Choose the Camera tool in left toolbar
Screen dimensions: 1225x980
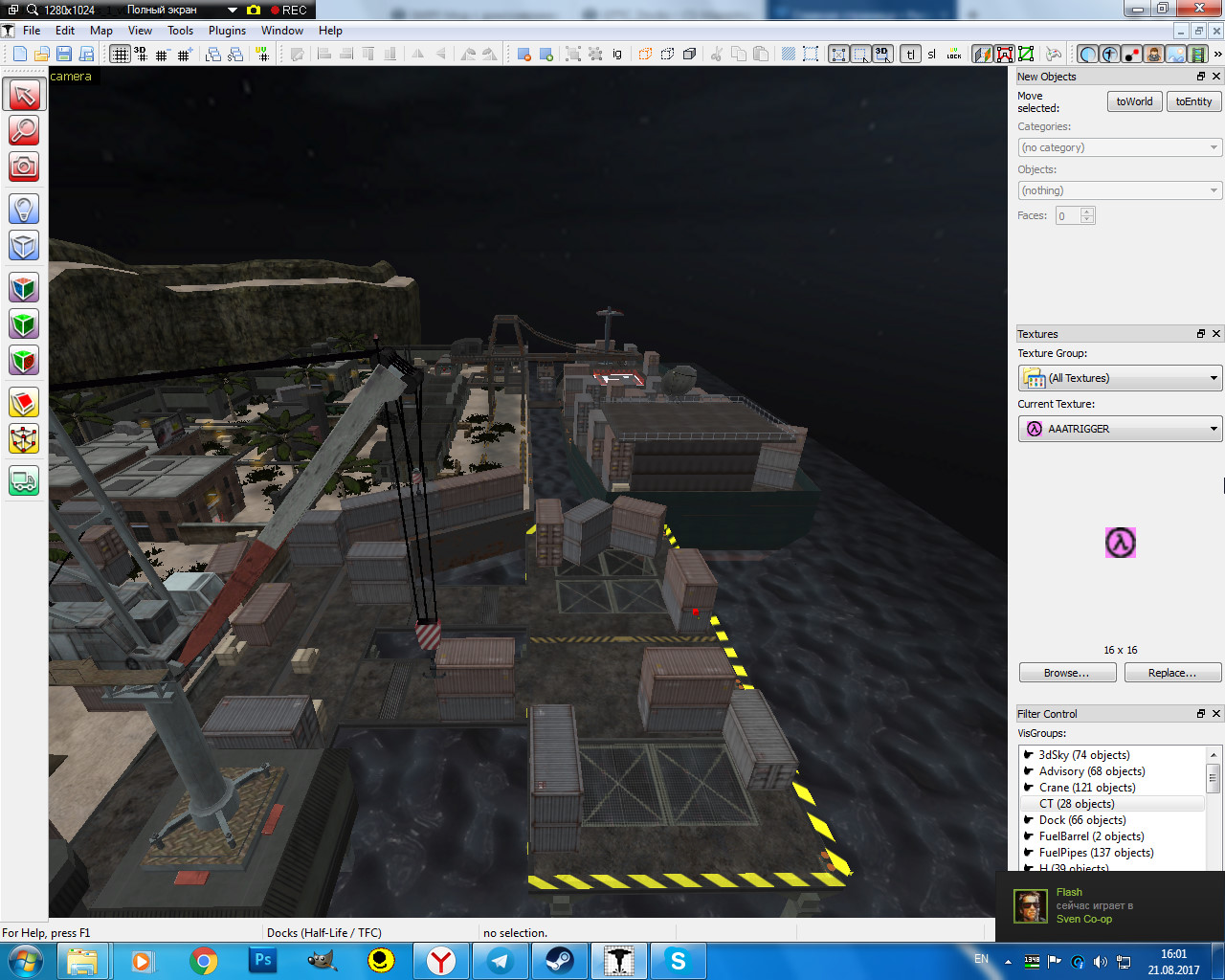tap(24, 167)
